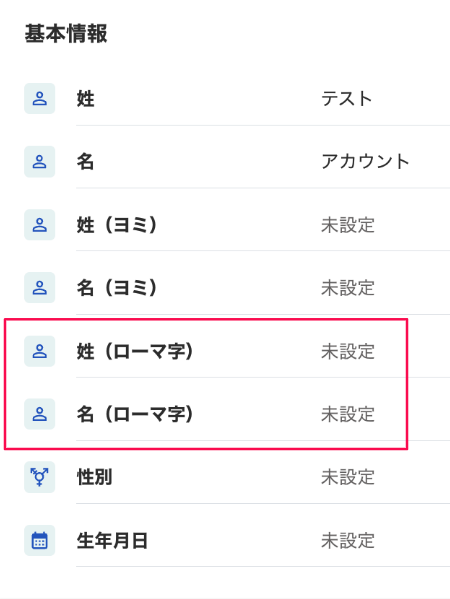Click the person icon beside 姓(ローマ字)
Image resolution: width=450 pixels, height=599 pixels.
[x=39, y=351]
